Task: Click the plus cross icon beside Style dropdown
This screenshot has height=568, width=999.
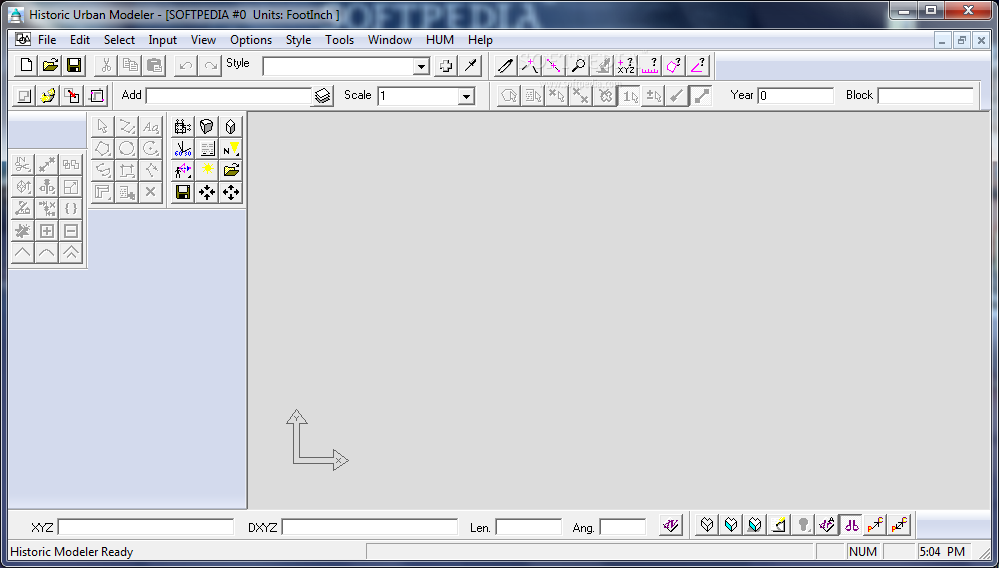Action: tap(446, 66)
